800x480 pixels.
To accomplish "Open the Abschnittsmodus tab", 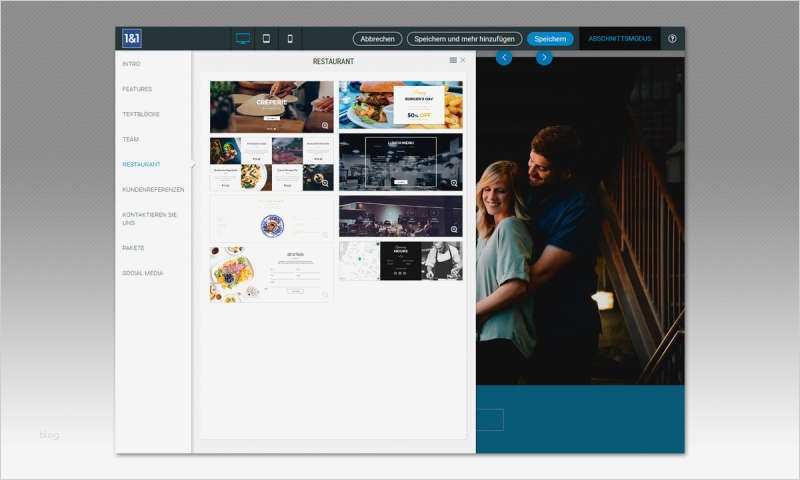I will pyautogui.click(x=620, y=38).
